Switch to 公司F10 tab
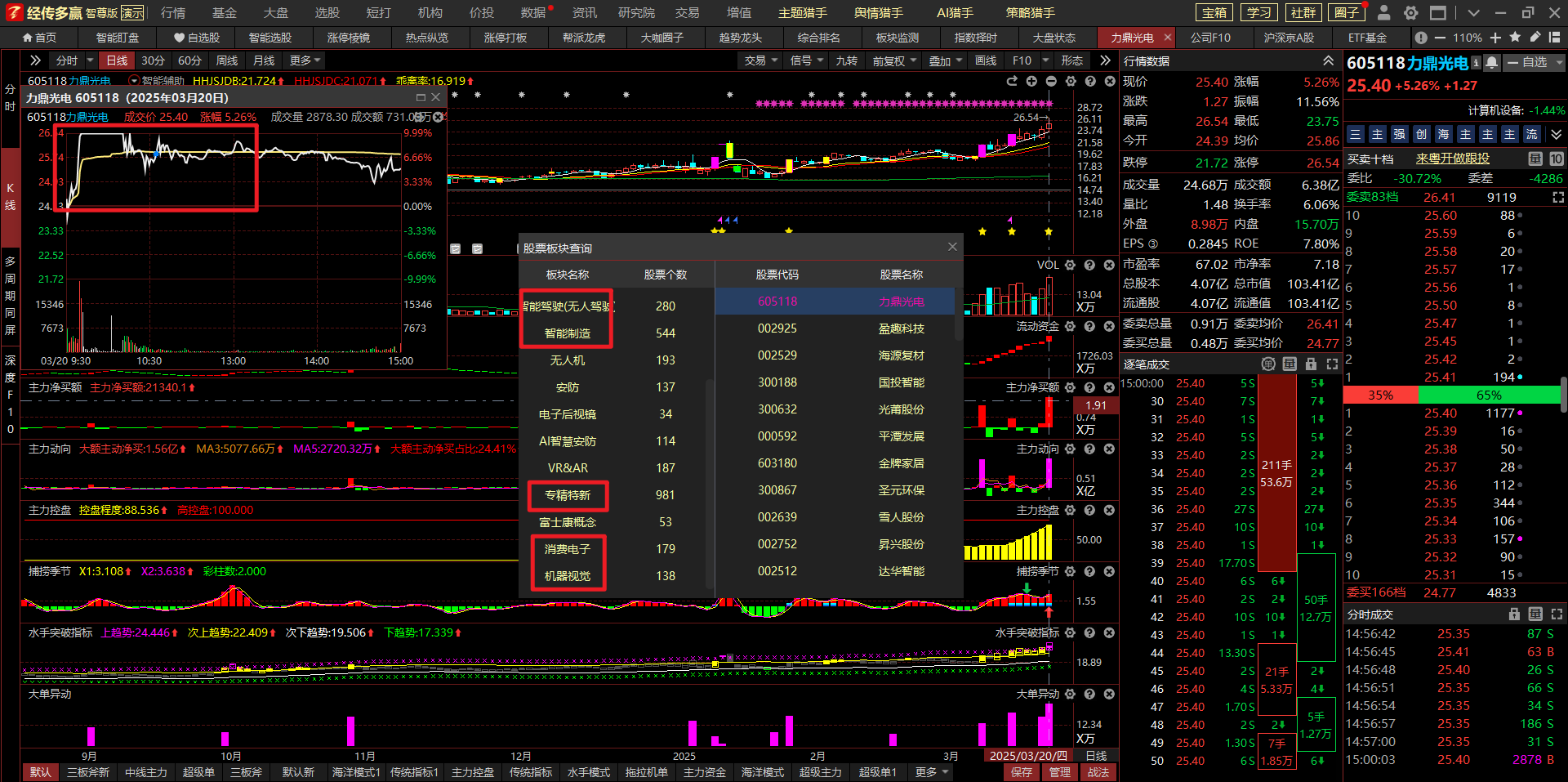 tap(1210, 38)
